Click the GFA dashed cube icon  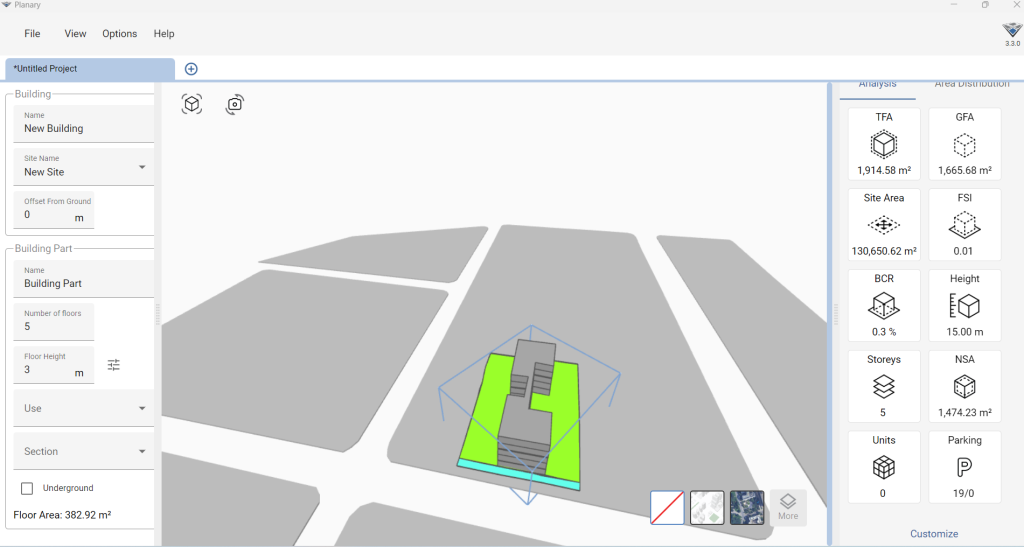(x=965, y=144)
